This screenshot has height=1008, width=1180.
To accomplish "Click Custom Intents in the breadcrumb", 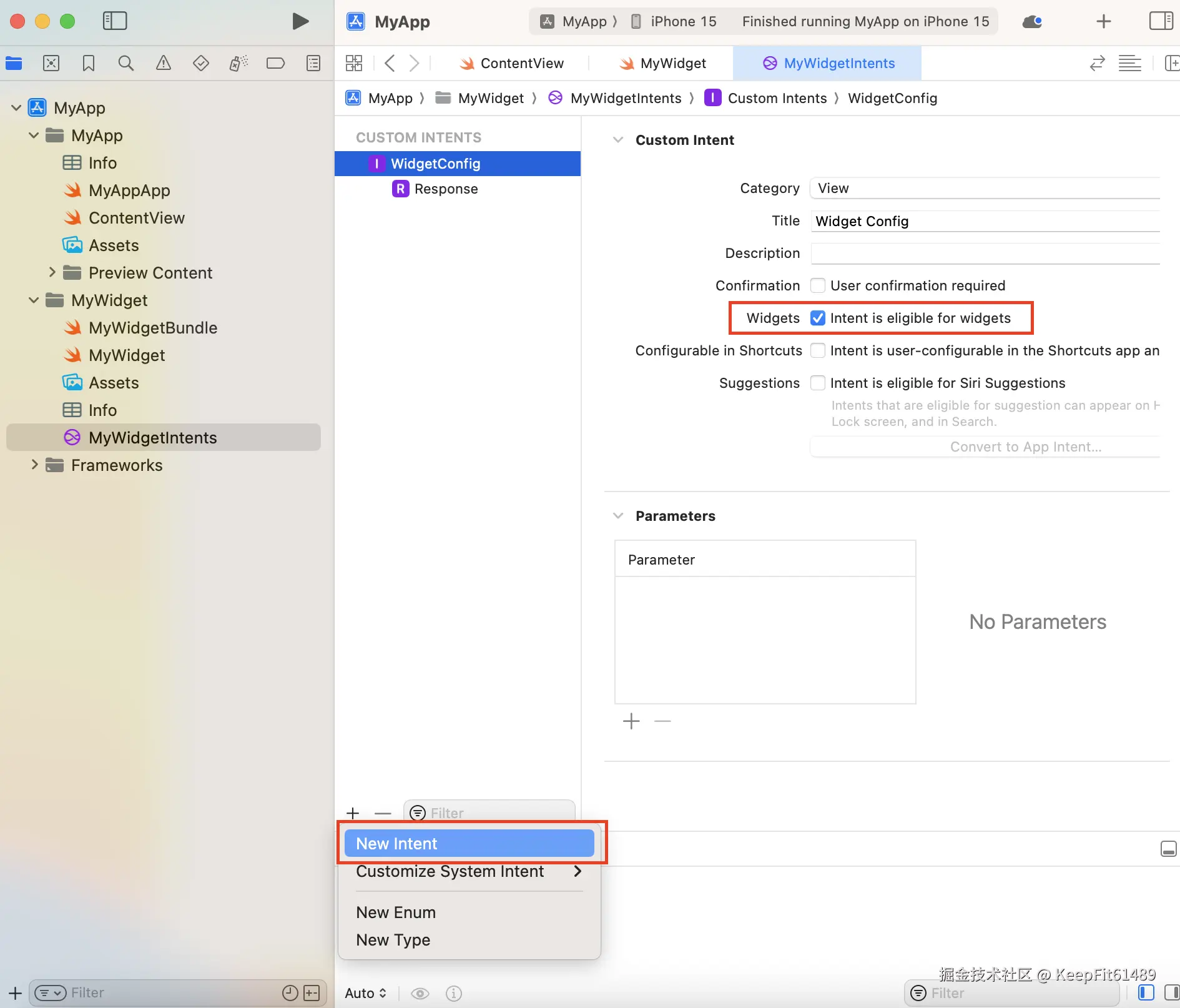I will pyautogui.click(x=777, y=98).
